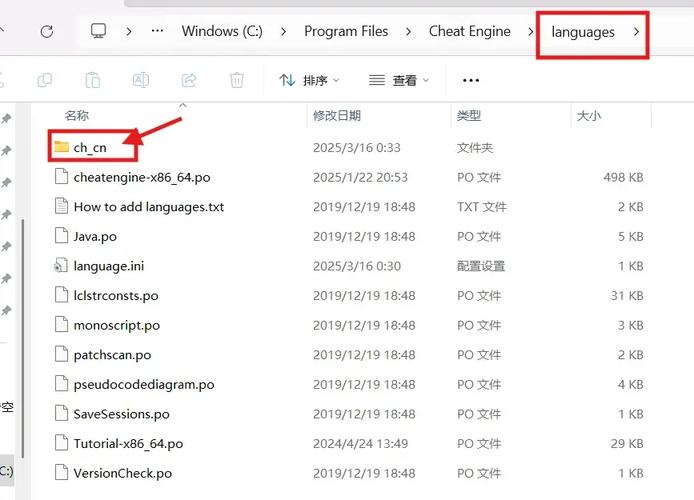Screen dimensions: 694x500
Task: Click the cheatengine-x86_64.po file icon
Action: tap(61, 177)
